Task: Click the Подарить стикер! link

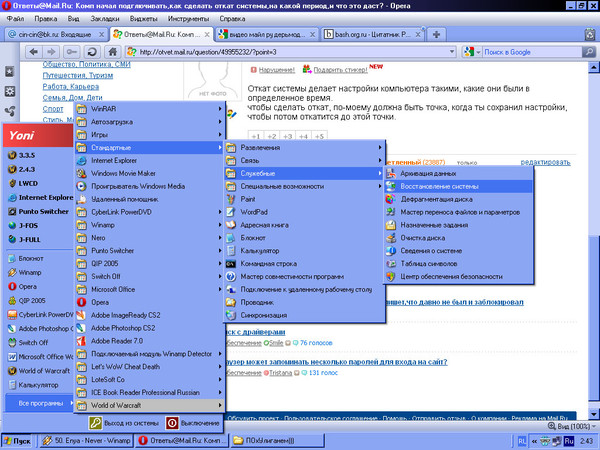Action: tap(340, 70)
